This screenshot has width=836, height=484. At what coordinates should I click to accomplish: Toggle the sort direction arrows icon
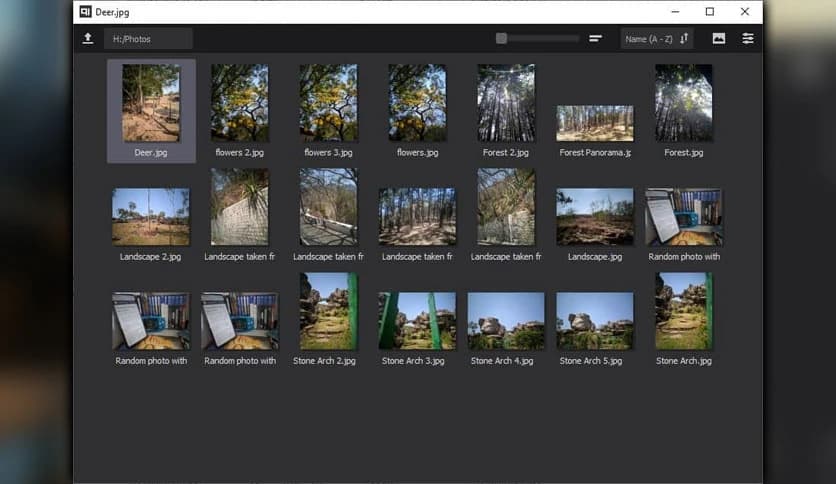click(684, 39)
